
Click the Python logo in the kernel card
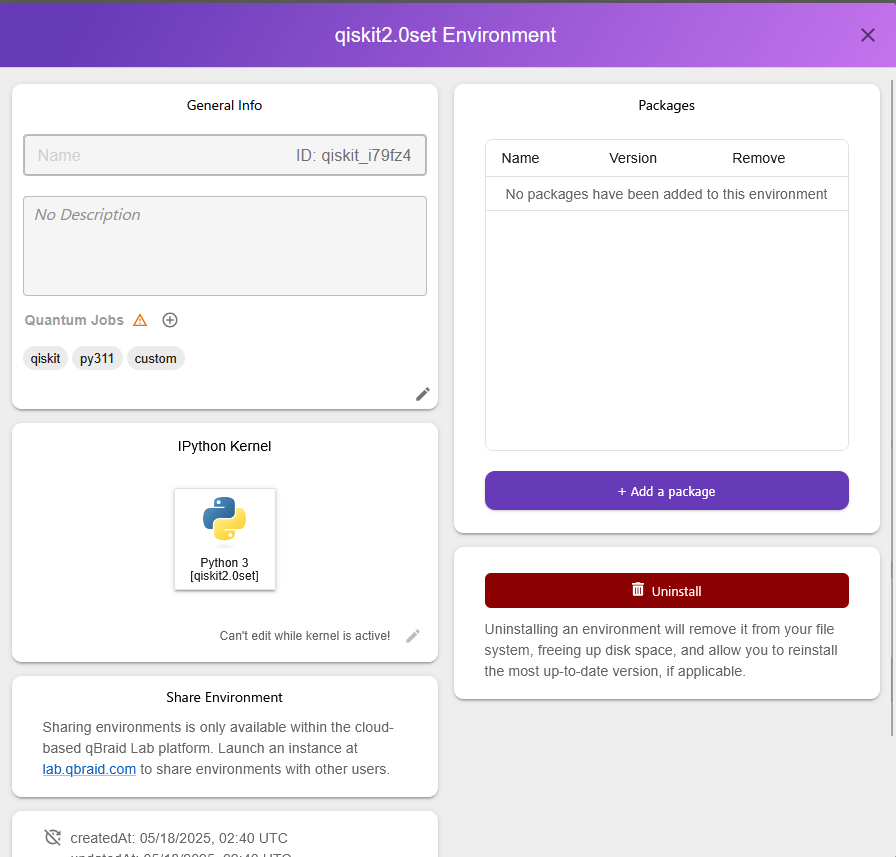[225, 519]
